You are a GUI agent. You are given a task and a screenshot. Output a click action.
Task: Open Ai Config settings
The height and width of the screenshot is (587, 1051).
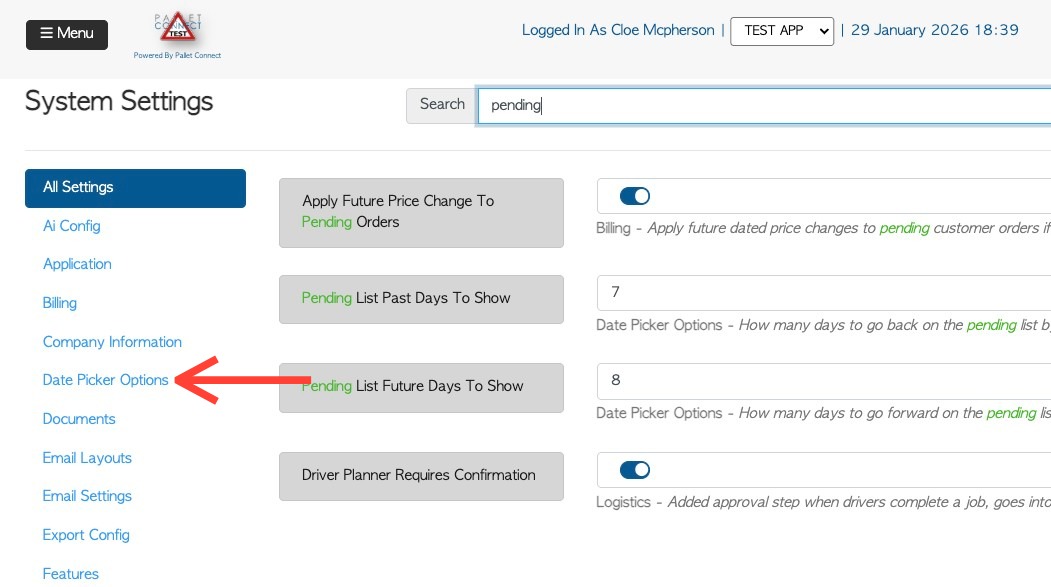click(72, 226)
